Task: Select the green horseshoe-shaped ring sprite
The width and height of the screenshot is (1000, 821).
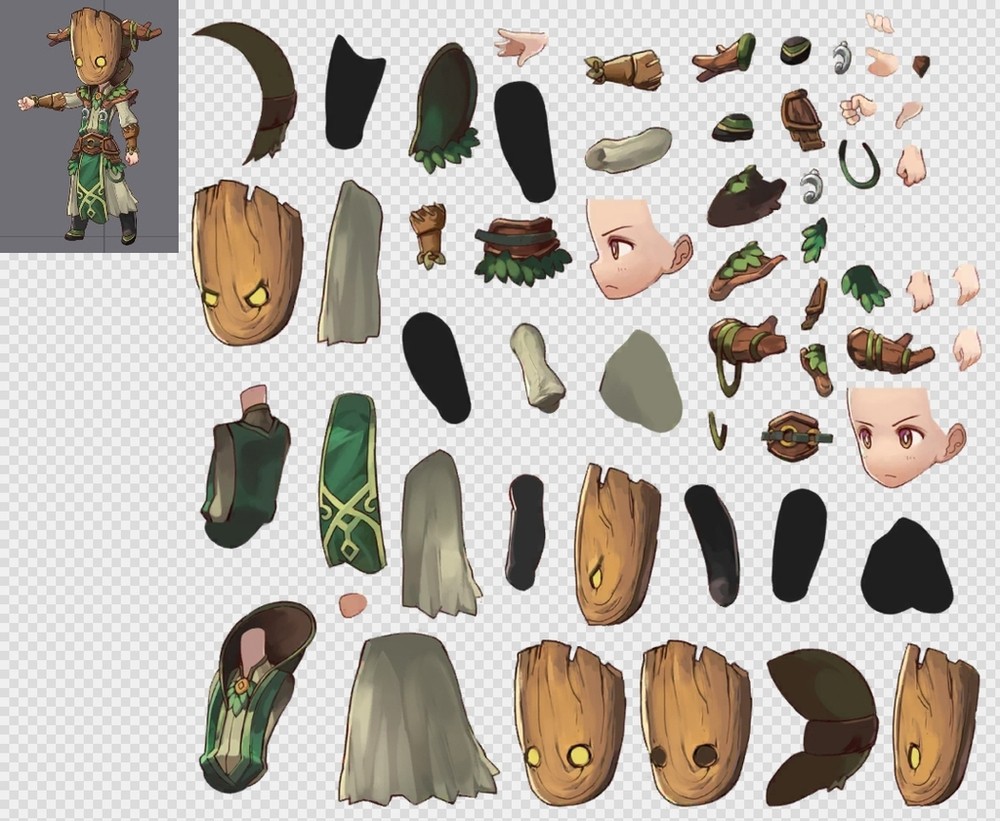Action: (859, 165)
